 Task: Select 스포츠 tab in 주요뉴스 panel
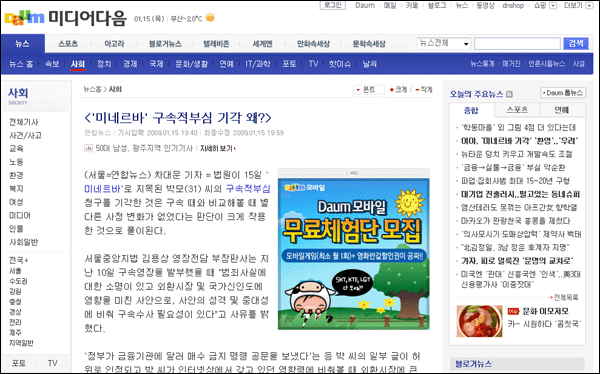pos(517,110)
